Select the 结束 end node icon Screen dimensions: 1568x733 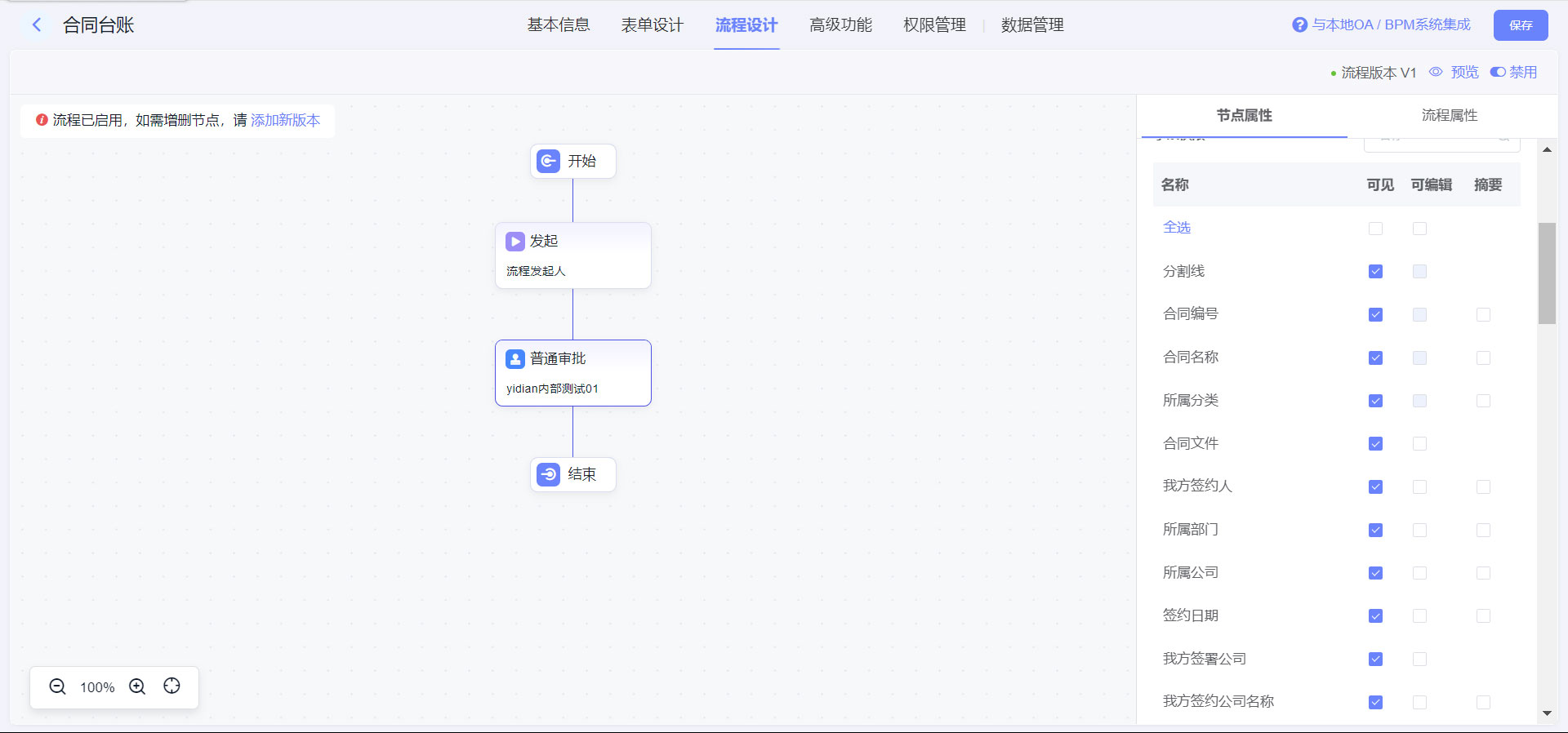[x=548, y=474]
